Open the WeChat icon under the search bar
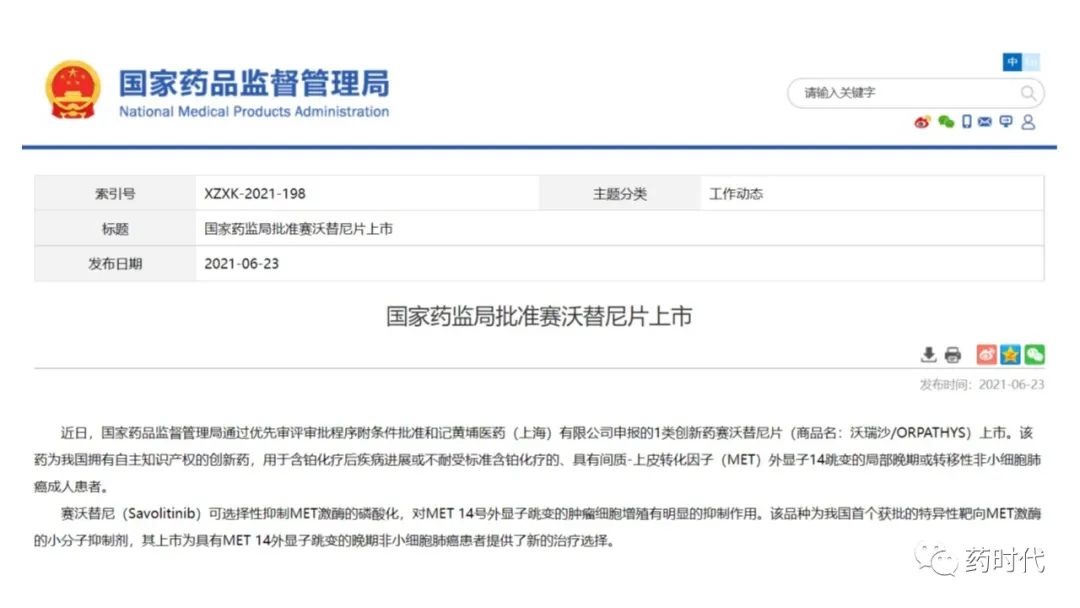Image resolution: width=1080 pixels, height=608 pixels. (945, 122)
